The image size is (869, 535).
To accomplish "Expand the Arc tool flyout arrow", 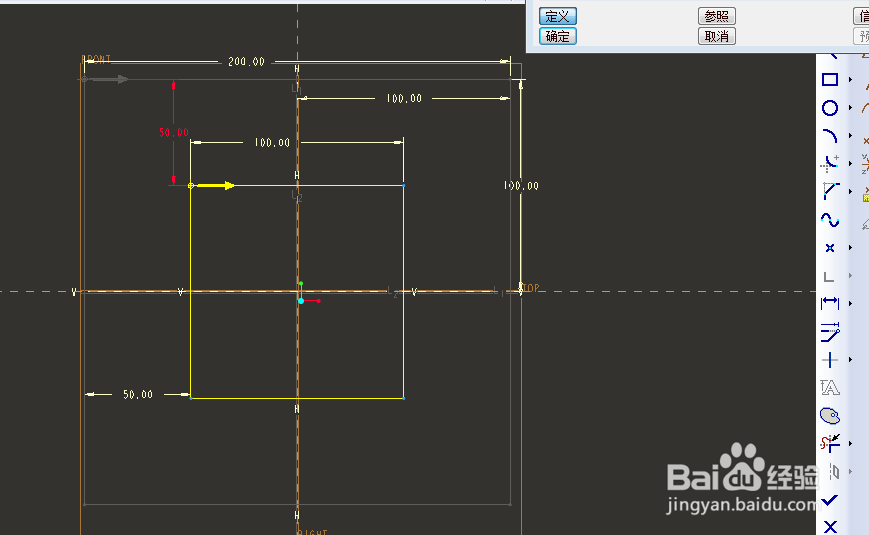I will click(850, 136).
